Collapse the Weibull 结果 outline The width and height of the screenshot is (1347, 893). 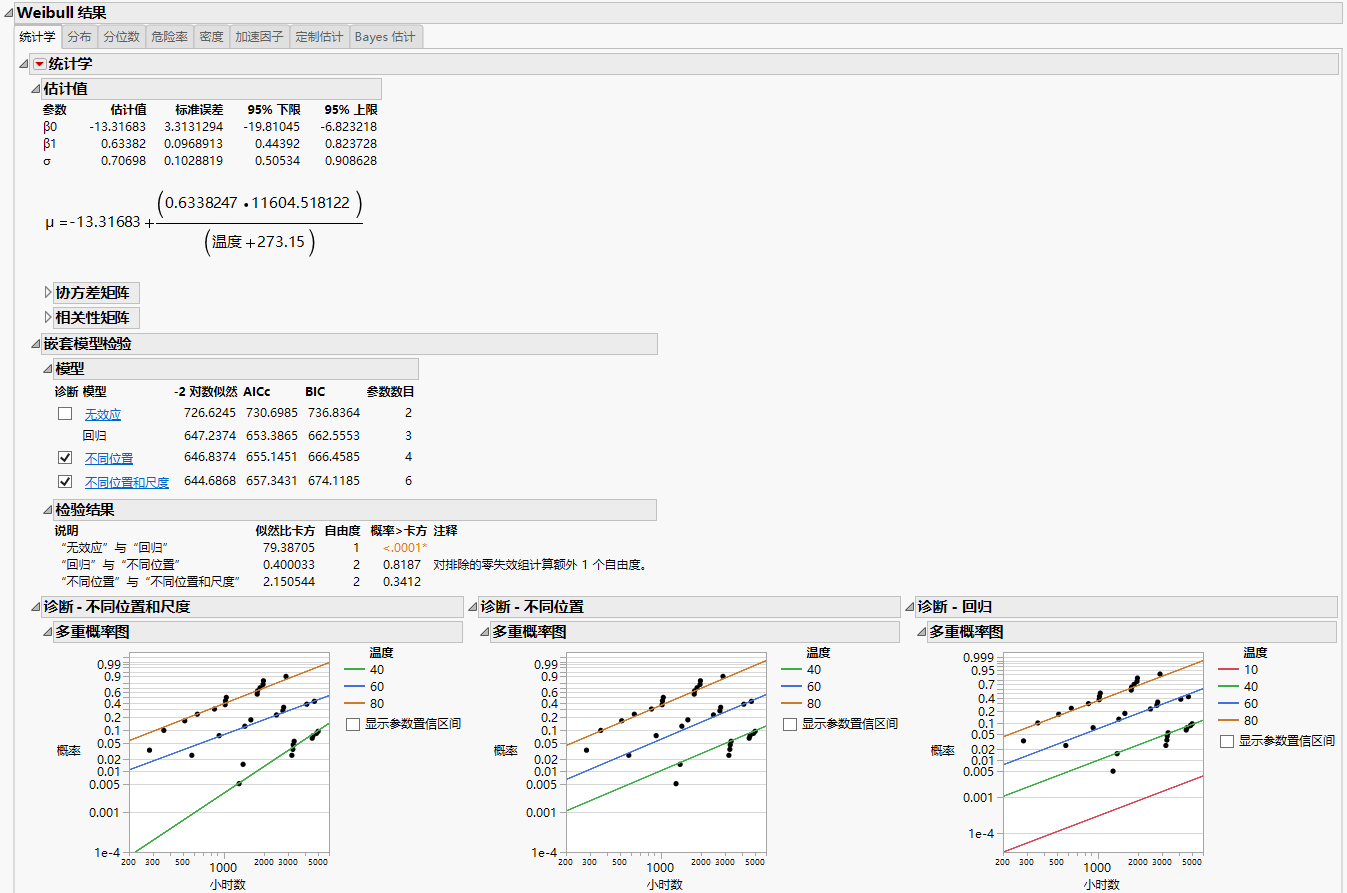(x=8, y=13)
